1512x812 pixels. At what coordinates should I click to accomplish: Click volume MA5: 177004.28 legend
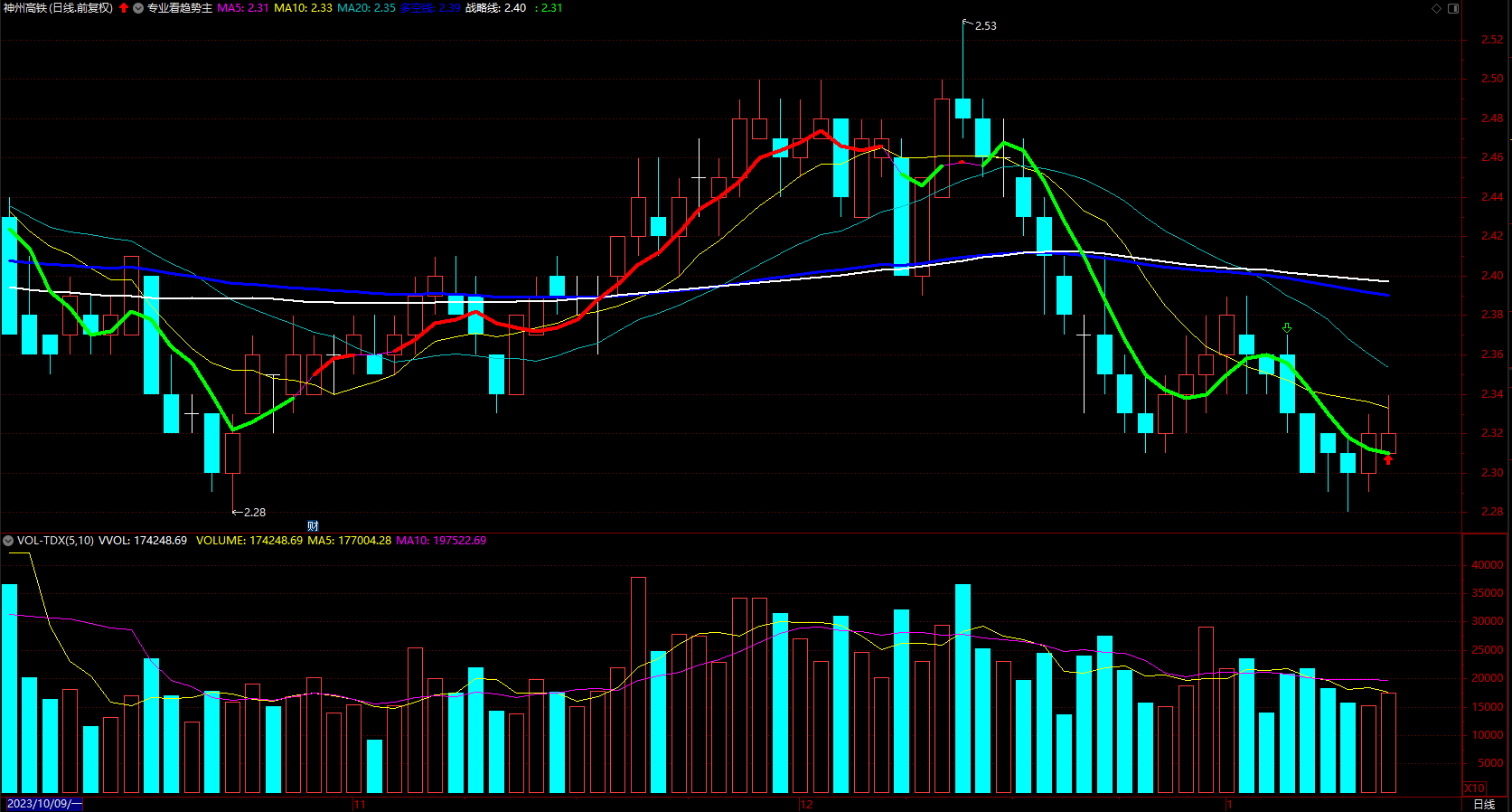[350, 541]
